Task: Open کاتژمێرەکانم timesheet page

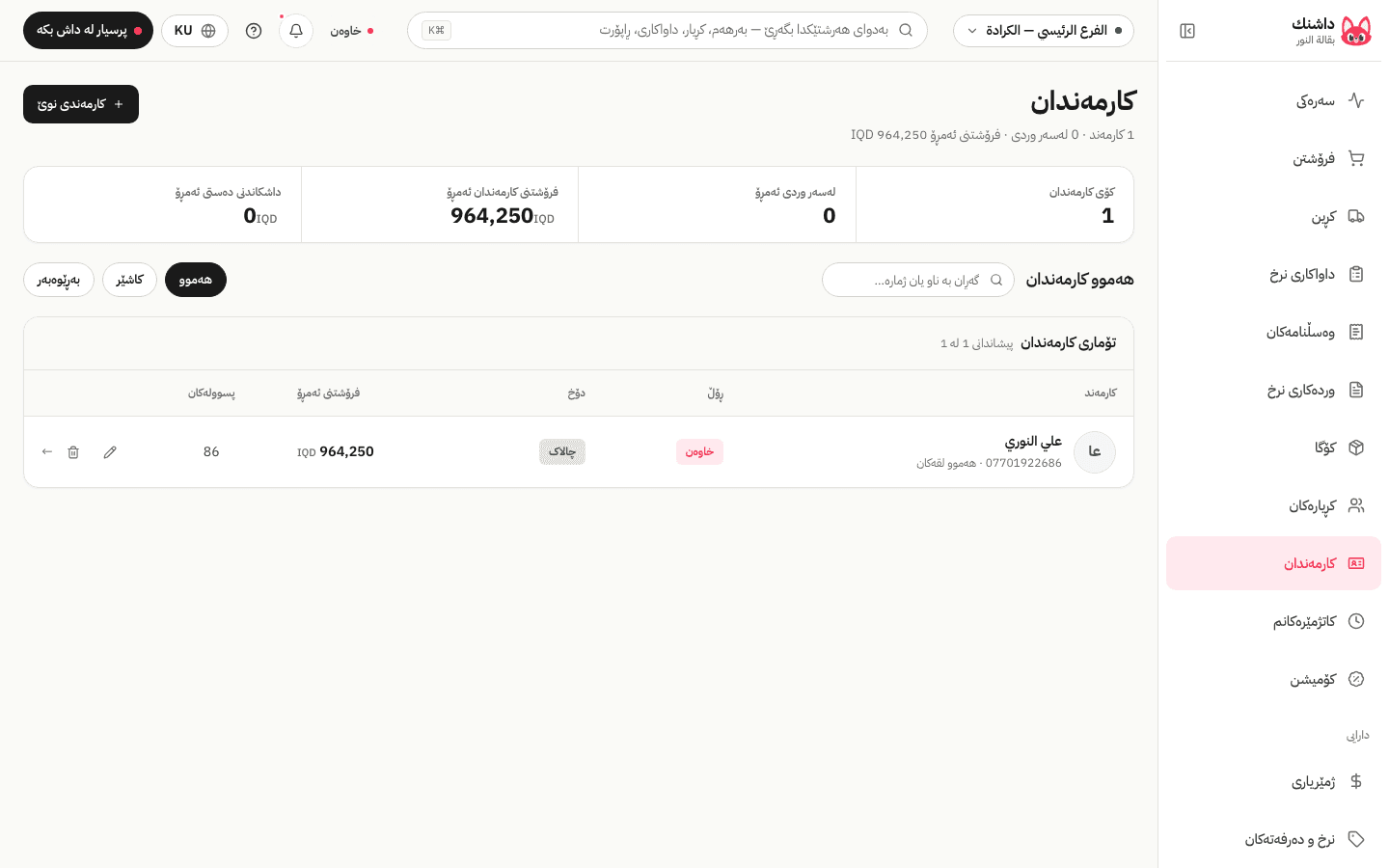Action: pyautogui.click(x=1273, y=621)
